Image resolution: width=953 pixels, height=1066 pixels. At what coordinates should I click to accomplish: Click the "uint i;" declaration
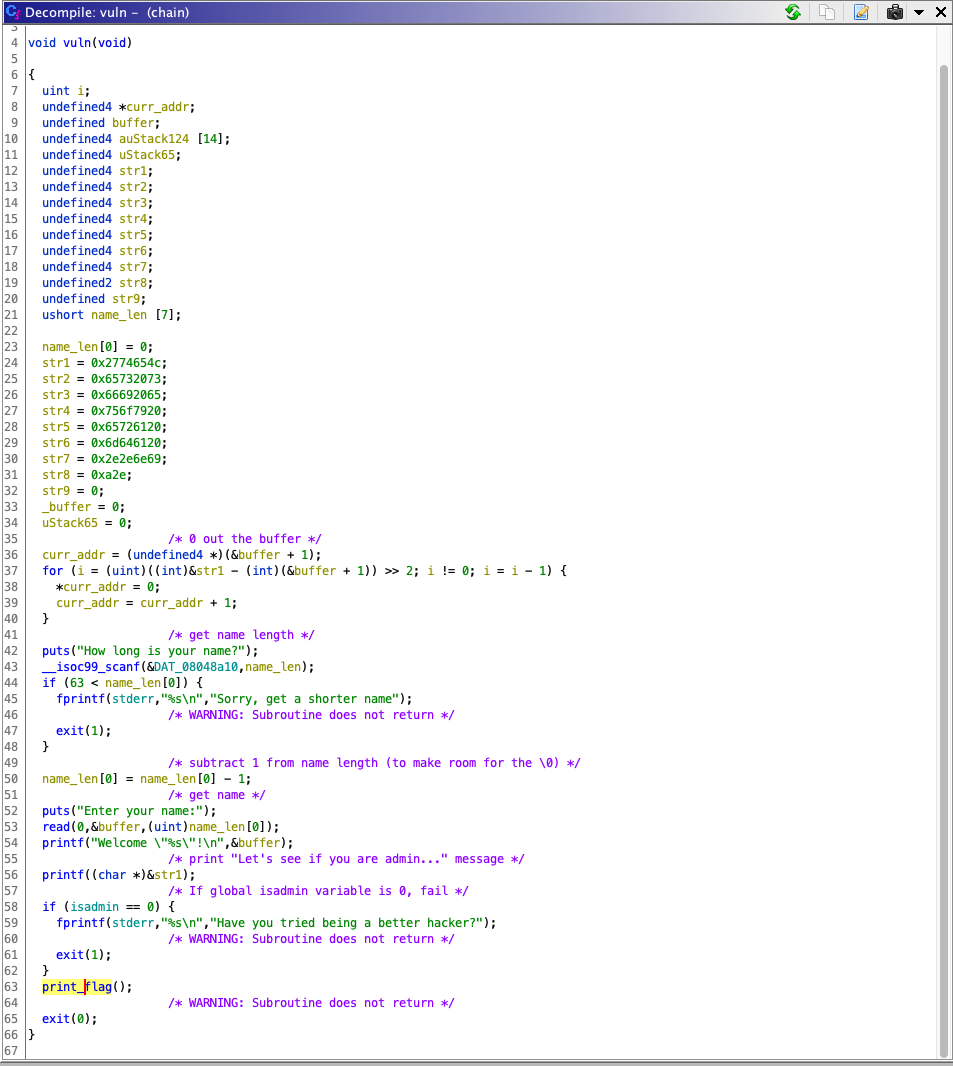pos(66,91)
